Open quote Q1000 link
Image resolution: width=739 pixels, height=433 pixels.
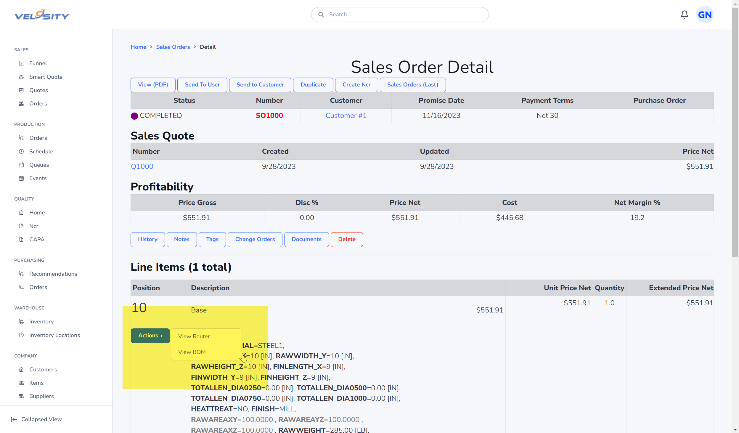click(142, 166)
